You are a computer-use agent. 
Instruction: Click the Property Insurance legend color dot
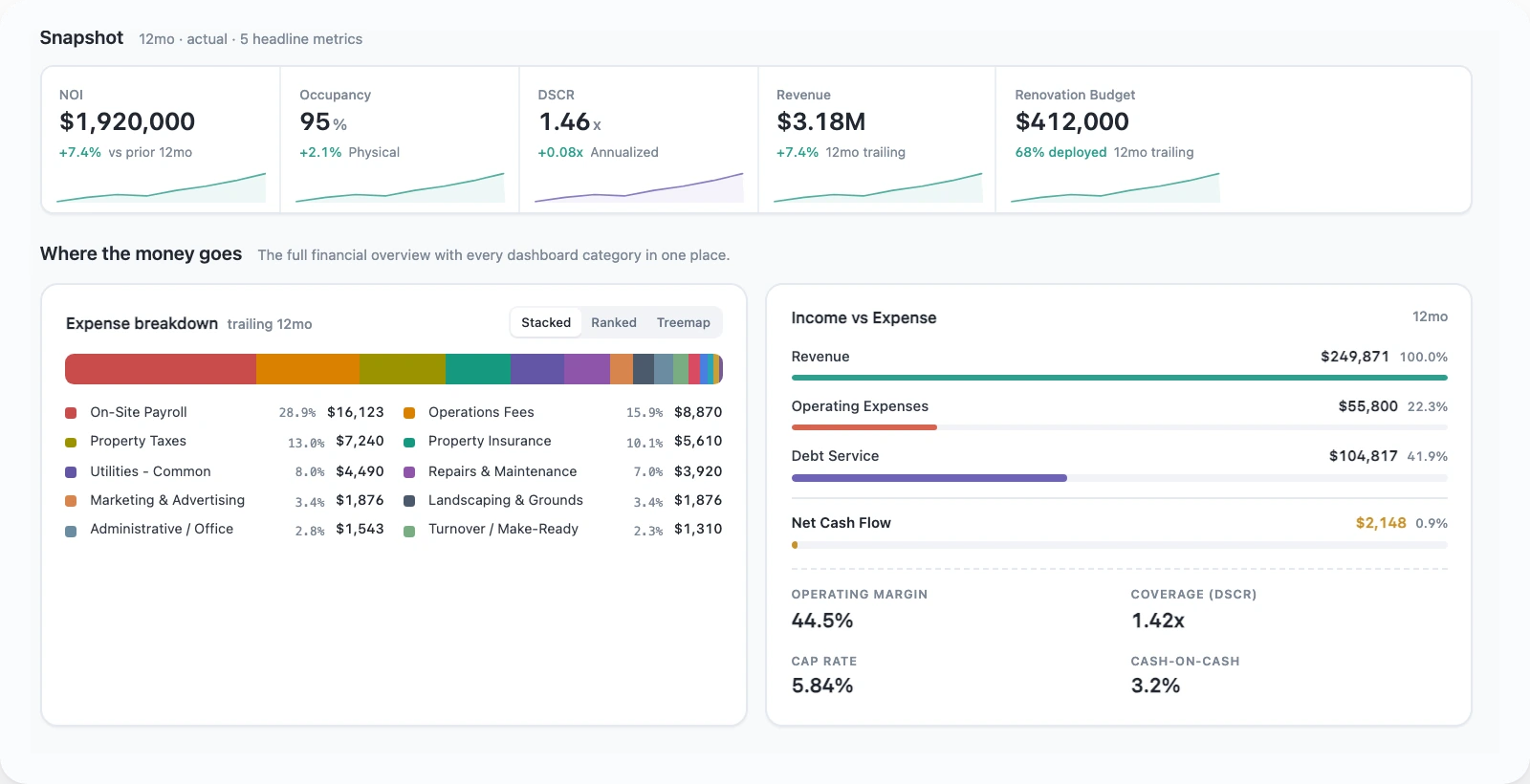[x=409, y=443]
